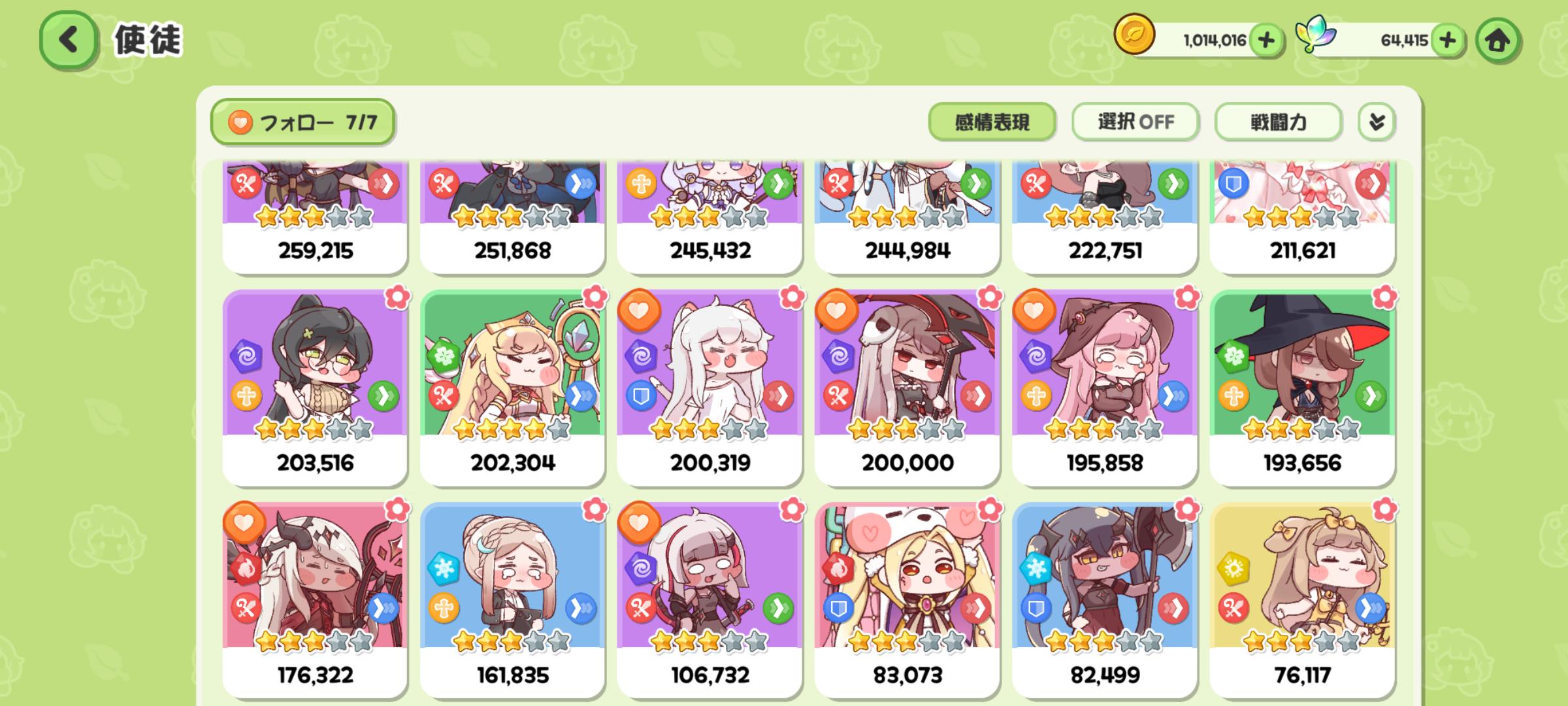Go back using the green arrow button
This screenshot has width=1568, height=706.
(x=69, y=41)
